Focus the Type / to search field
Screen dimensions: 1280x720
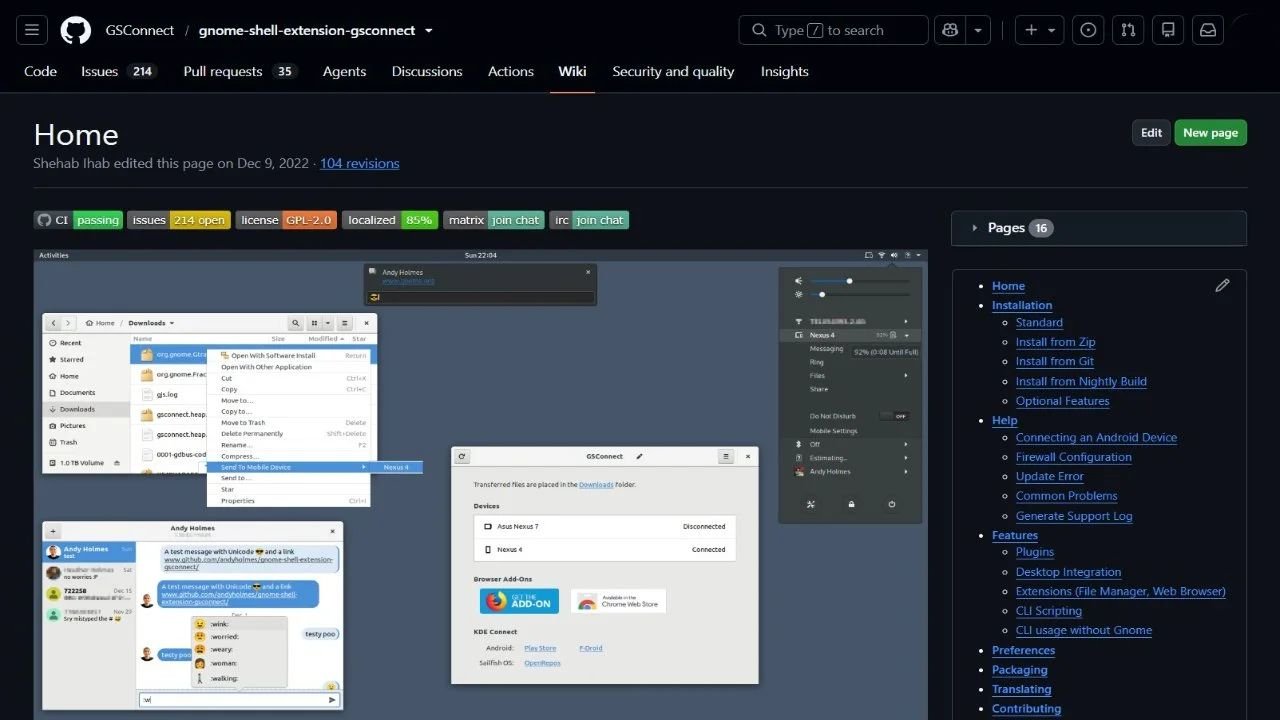834,30
